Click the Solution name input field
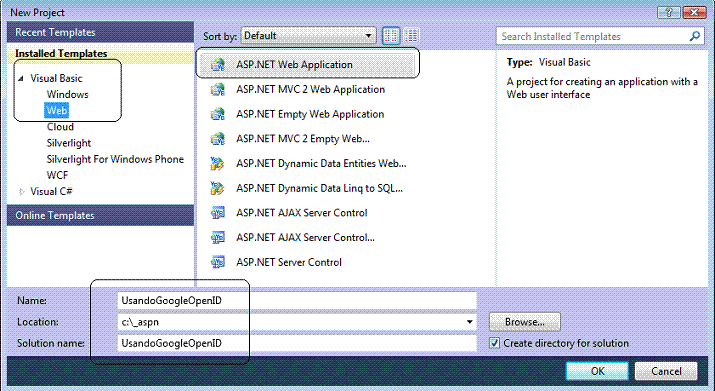The image size is (715, 391). coord(297,343)
